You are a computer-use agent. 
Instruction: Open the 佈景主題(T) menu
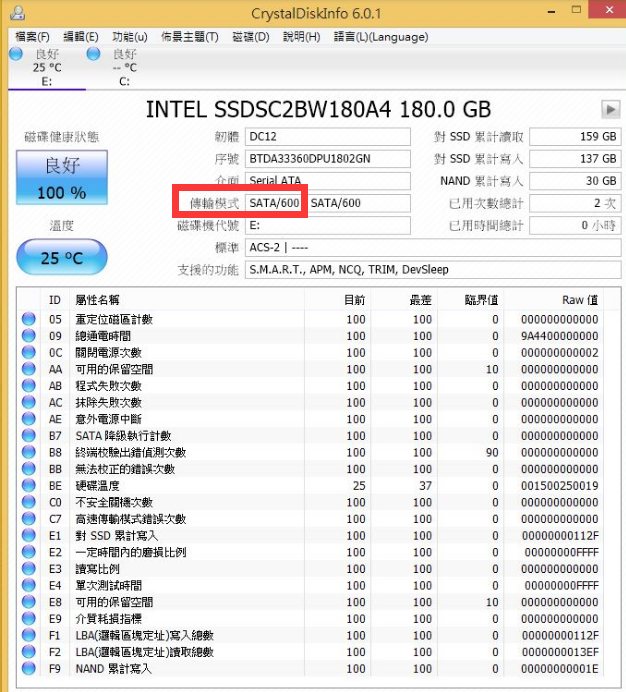[x=190, y=37]
